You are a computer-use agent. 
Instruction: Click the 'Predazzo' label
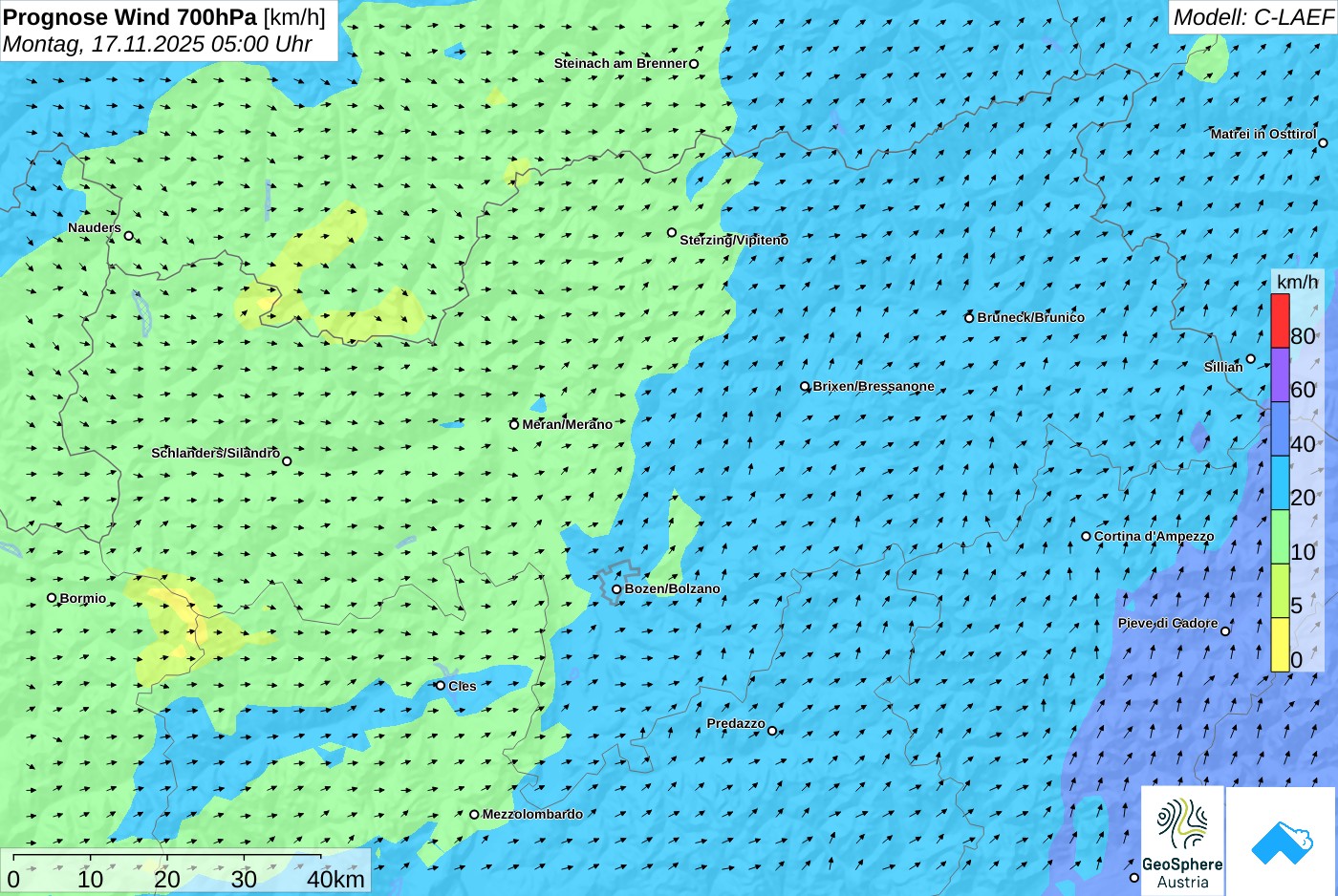736,724
